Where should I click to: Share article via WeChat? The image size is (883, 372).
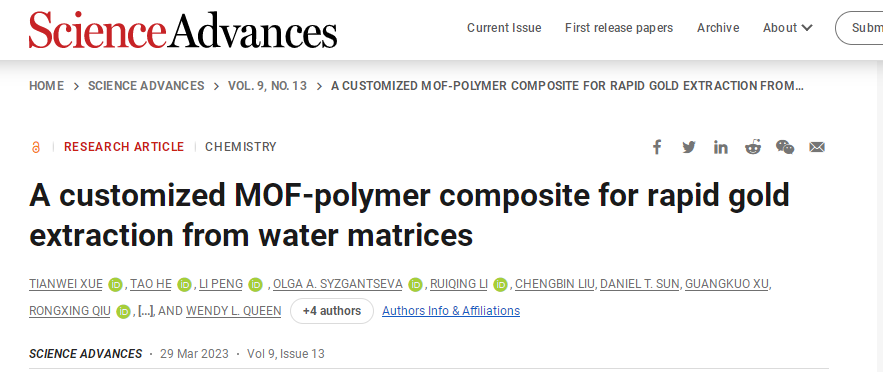click(785, 147)
